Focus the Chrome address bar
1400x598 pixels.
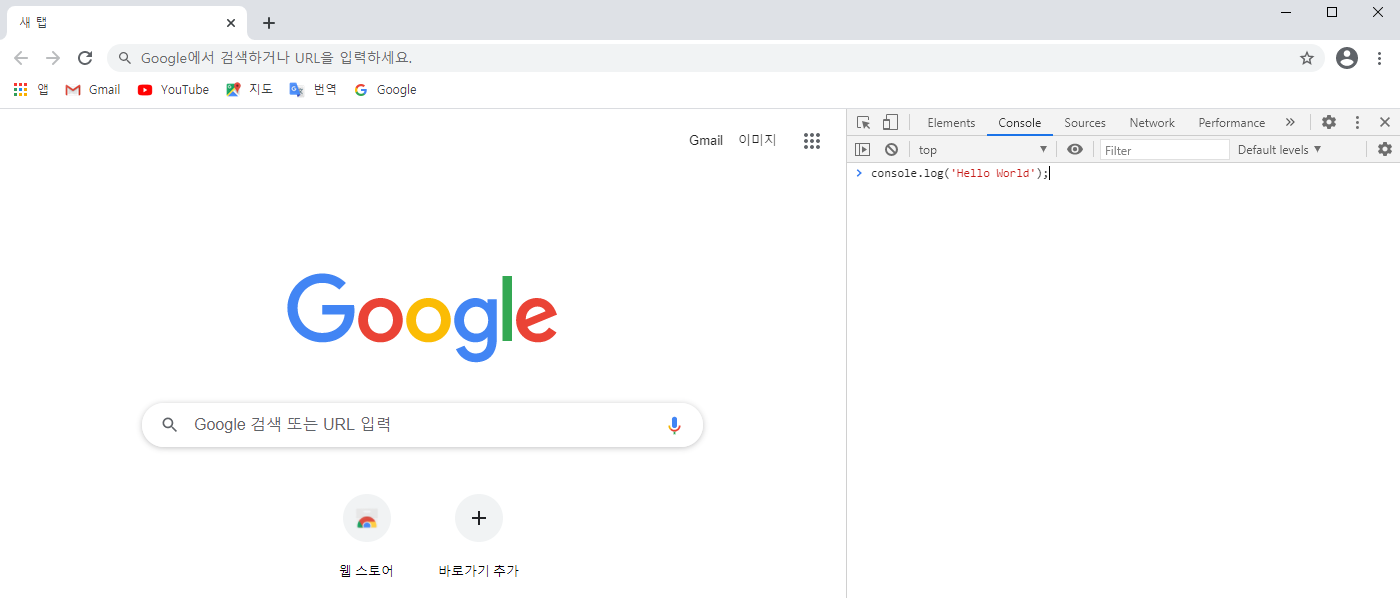pyautogui.click(x=716, y=58)
